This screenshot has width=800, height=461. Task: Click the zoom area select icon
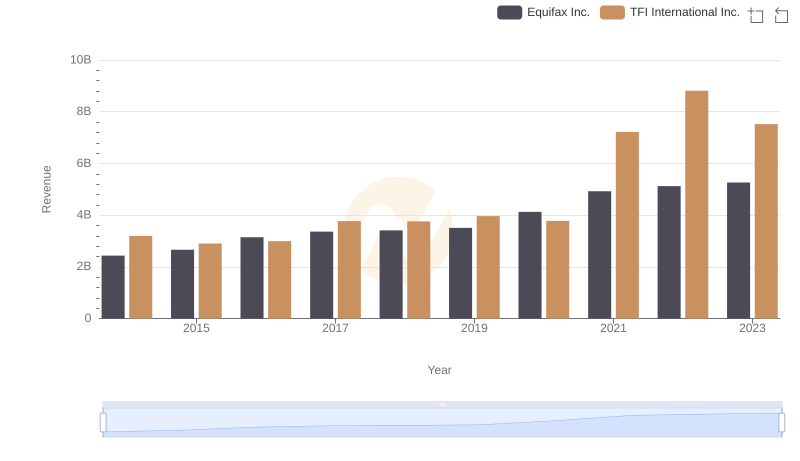pyautogui.click(x=756, y=15)
